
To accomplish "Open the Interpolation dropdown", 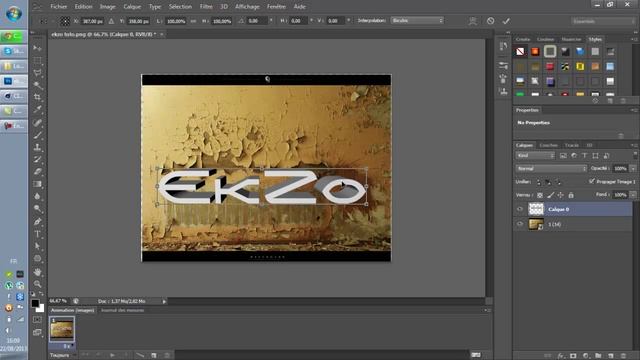I will tap(417, 20).
